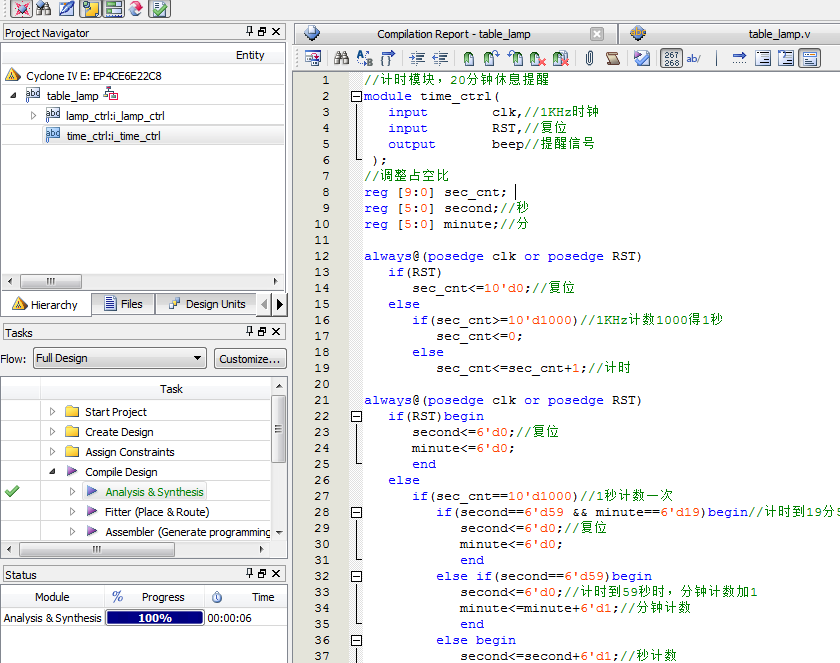
Task: Pin the Status panel
Action: click(x=249, y=574)
